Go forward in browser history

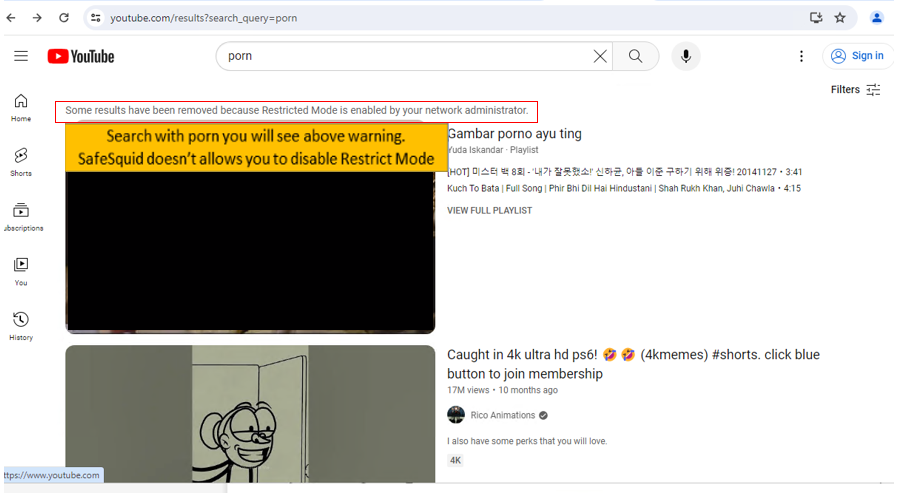(37, 18)
